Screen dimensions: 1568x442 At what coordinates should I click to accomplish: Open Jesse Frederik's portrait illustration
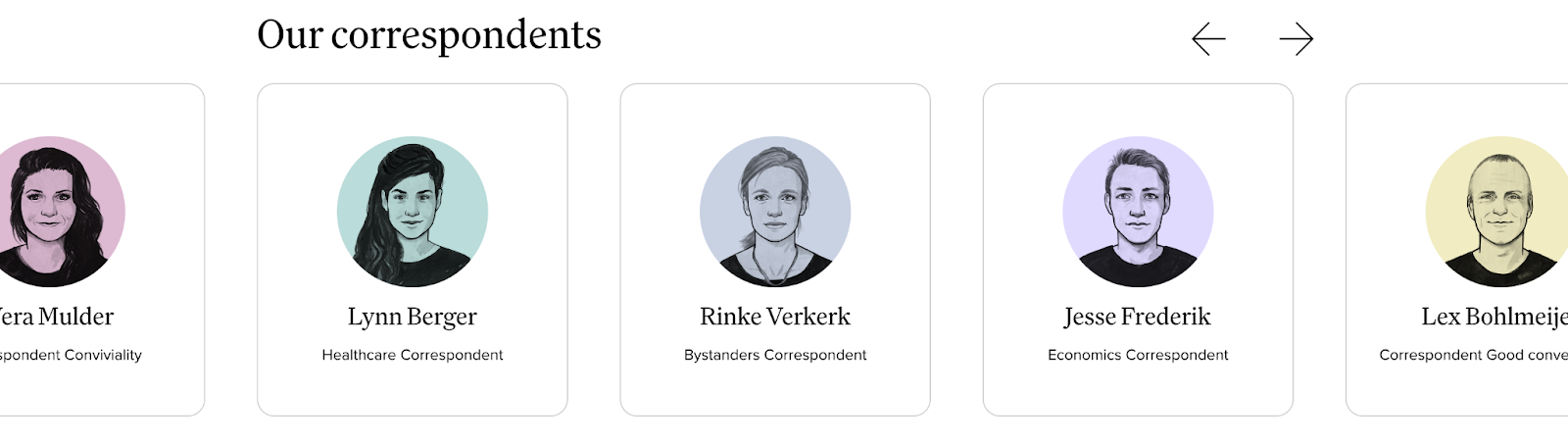[x=1138, y=212]
